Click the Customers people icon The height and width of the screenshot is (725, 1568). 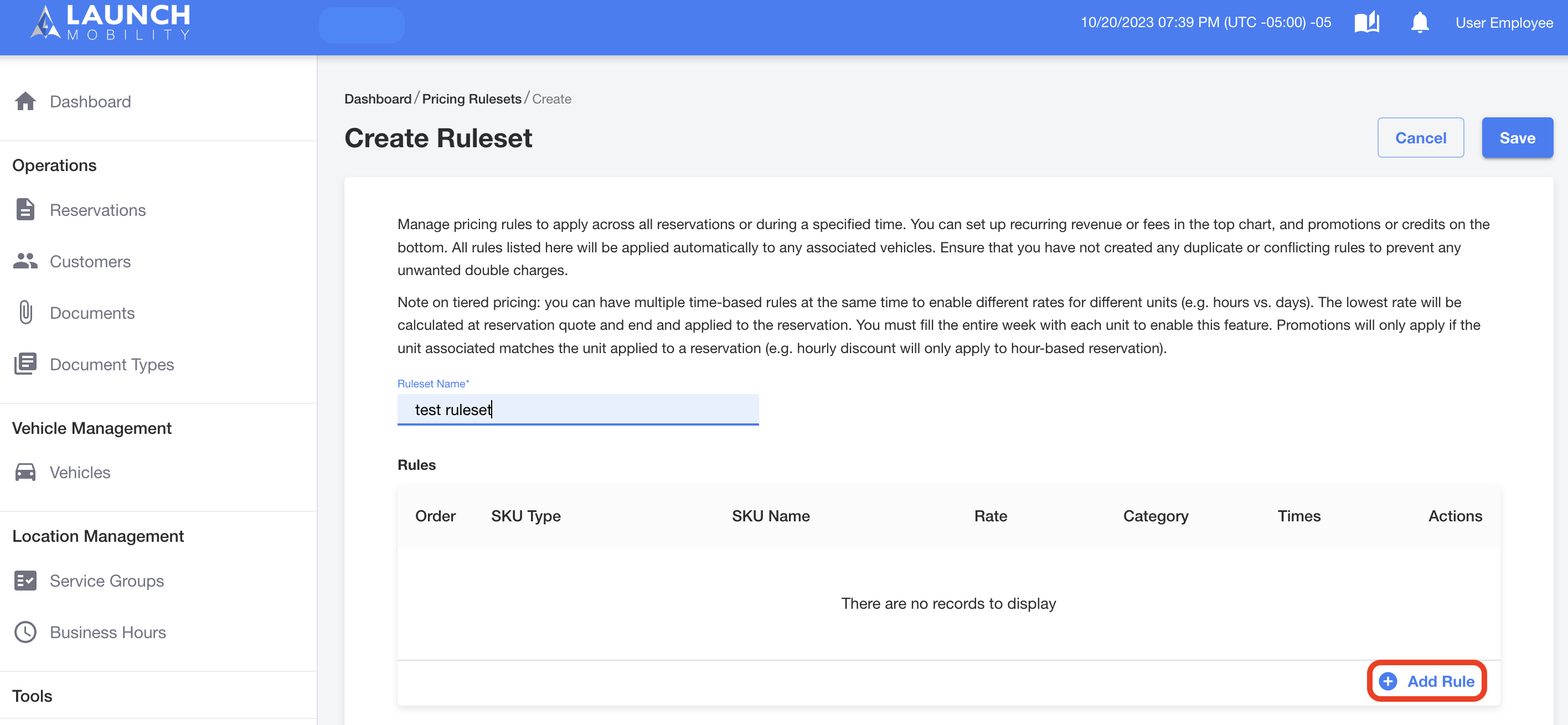25,261
